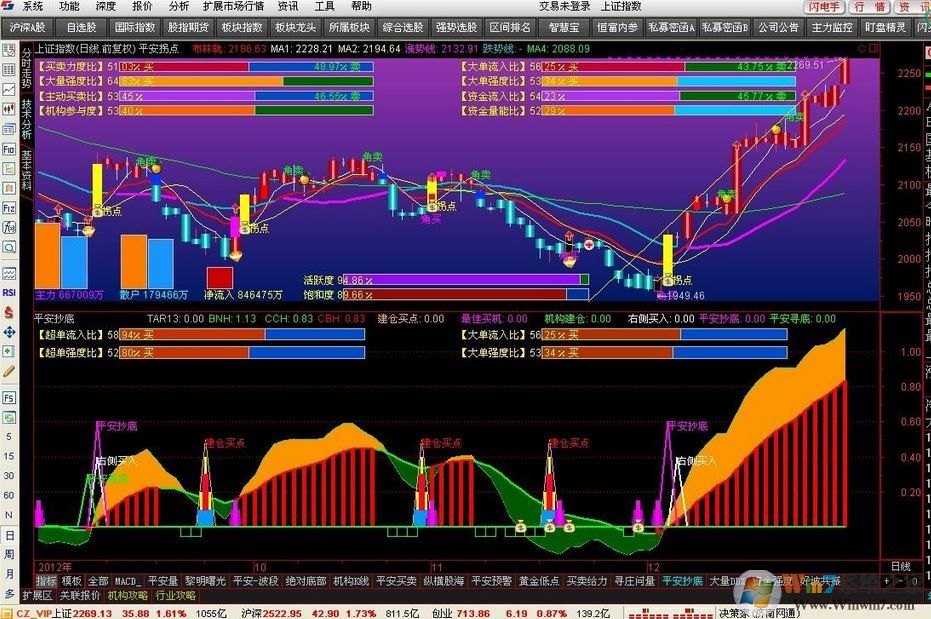
Task: Click the 自选股 toolbar button
Action: (x=81, y=27)
